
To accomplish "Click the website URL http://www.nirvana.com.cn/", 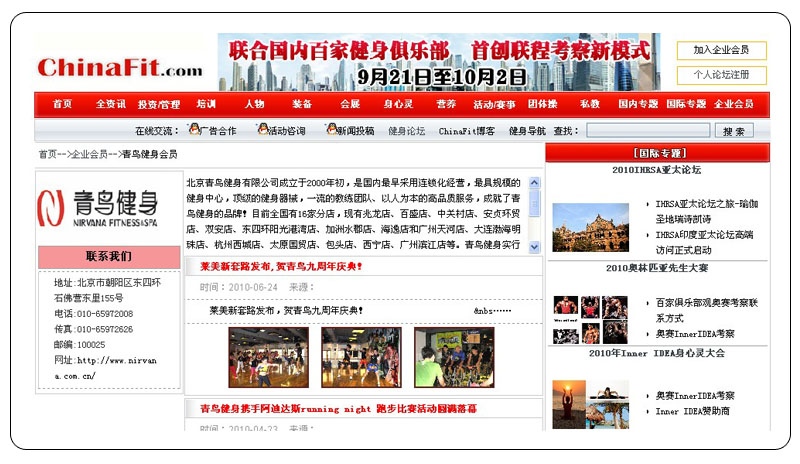I will 106,368.
